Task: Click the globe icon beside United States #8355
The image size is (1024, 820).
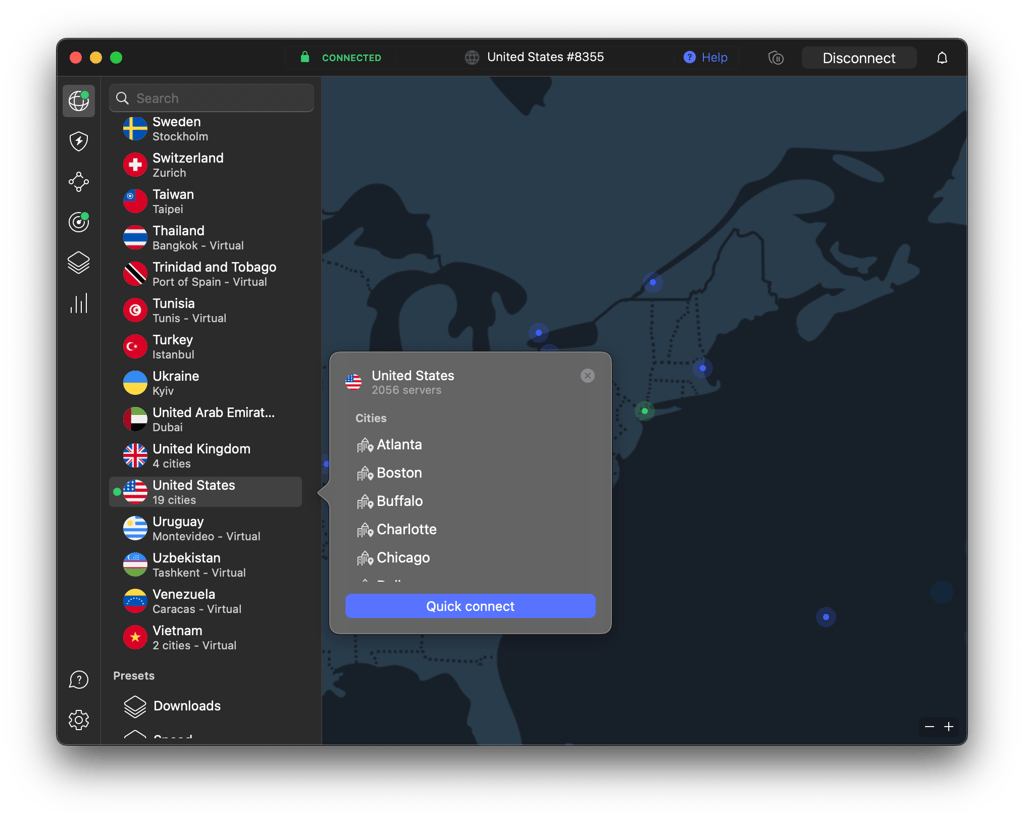Action: point(472,57)
